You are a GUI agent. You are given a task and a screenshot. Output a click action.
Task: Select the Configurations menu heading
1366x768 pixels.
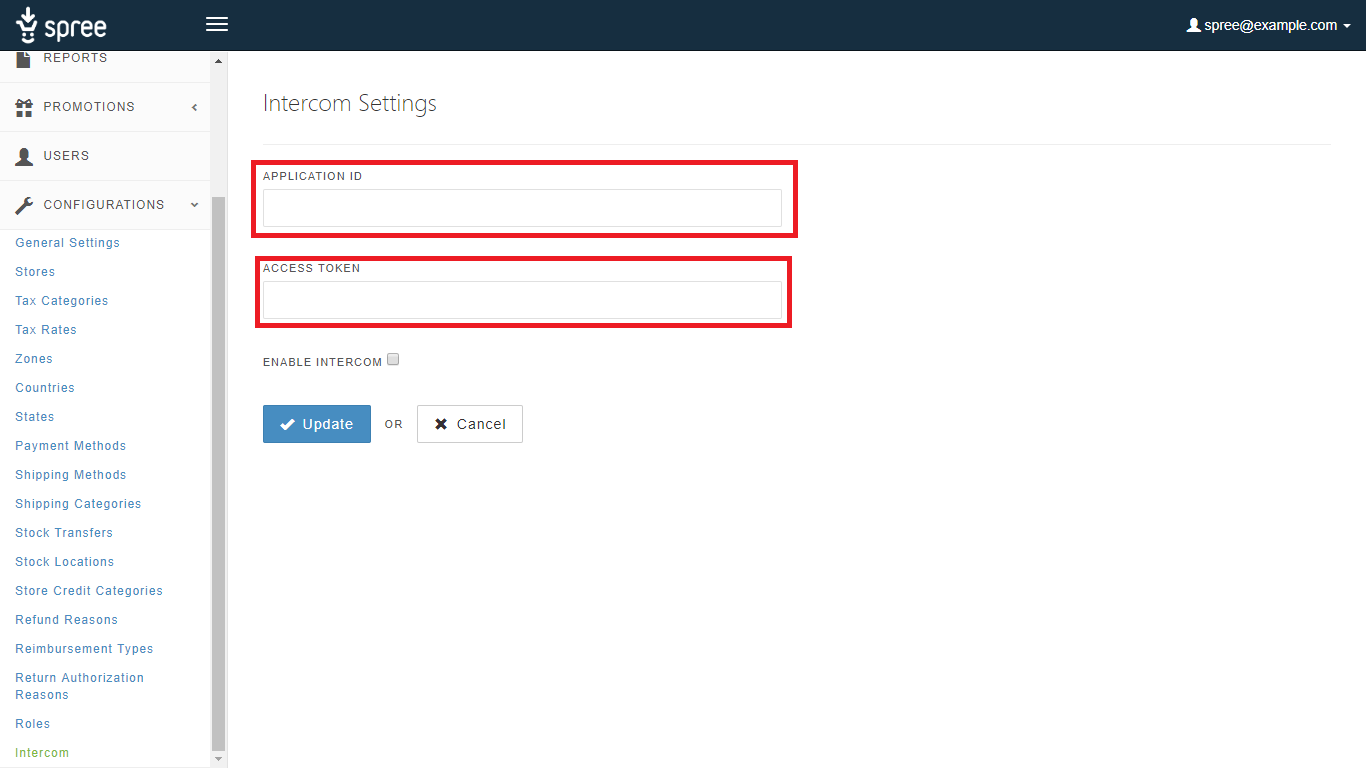pos(104,205)
